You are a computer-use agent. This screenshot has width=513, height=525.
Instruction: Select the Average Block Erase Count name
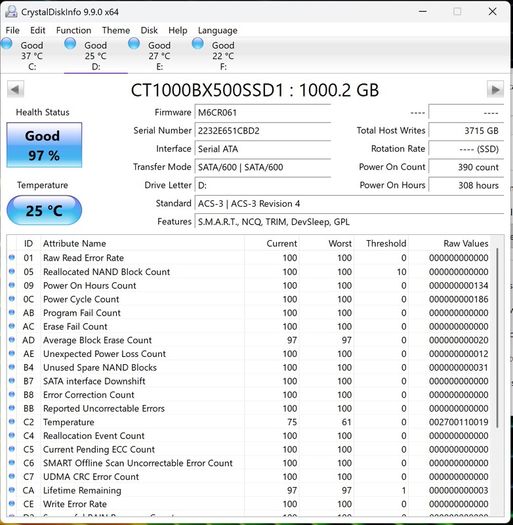tap(97, 340)
